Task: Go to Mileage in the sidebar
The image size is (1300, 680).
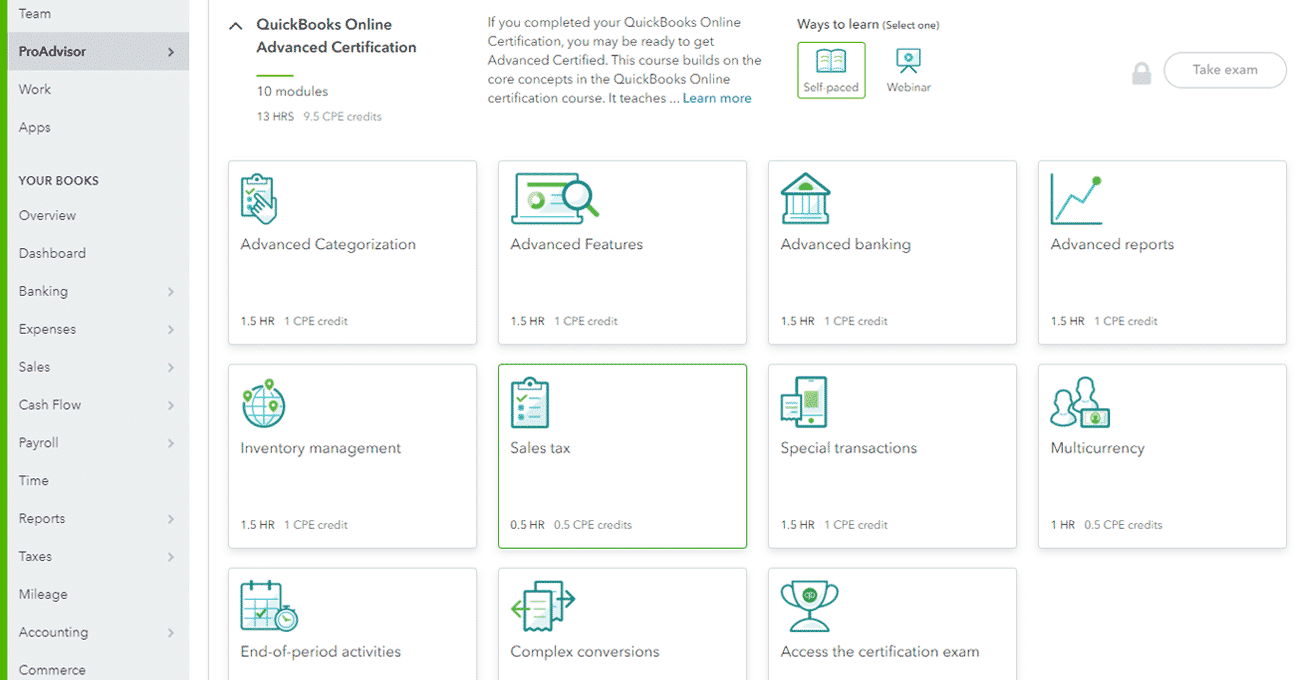Action: (x=43, y=595)
